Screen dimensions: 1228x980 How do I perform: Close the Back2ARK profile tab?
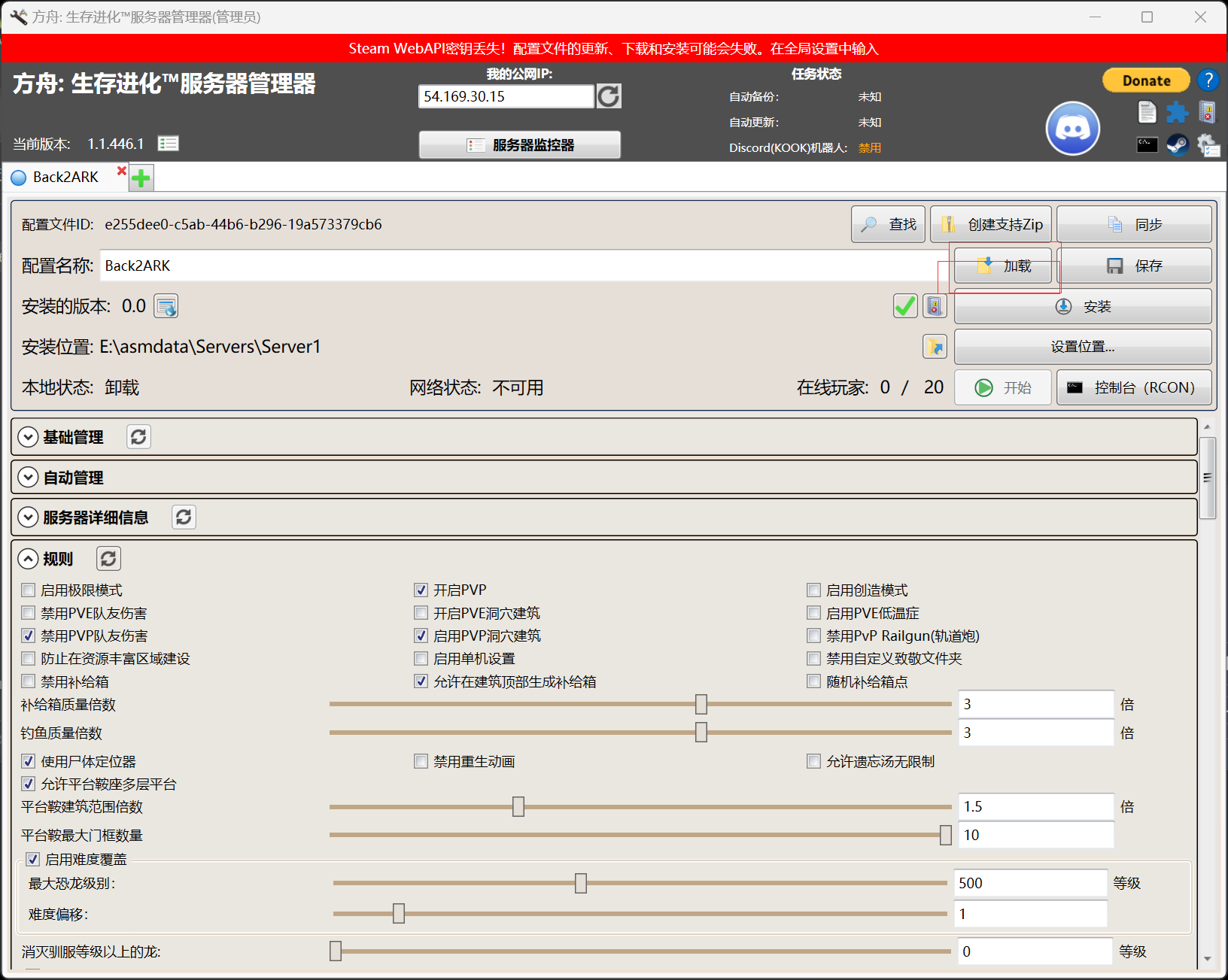122,171
